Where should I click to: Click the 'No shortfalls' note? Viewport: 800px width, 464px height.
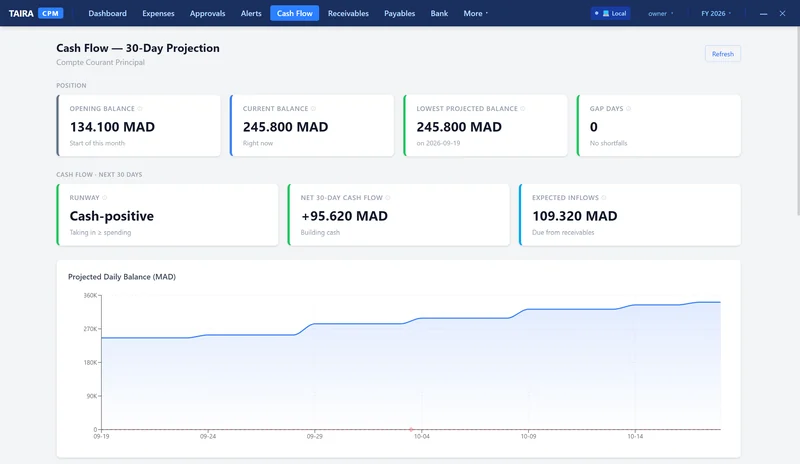[608, 143]
